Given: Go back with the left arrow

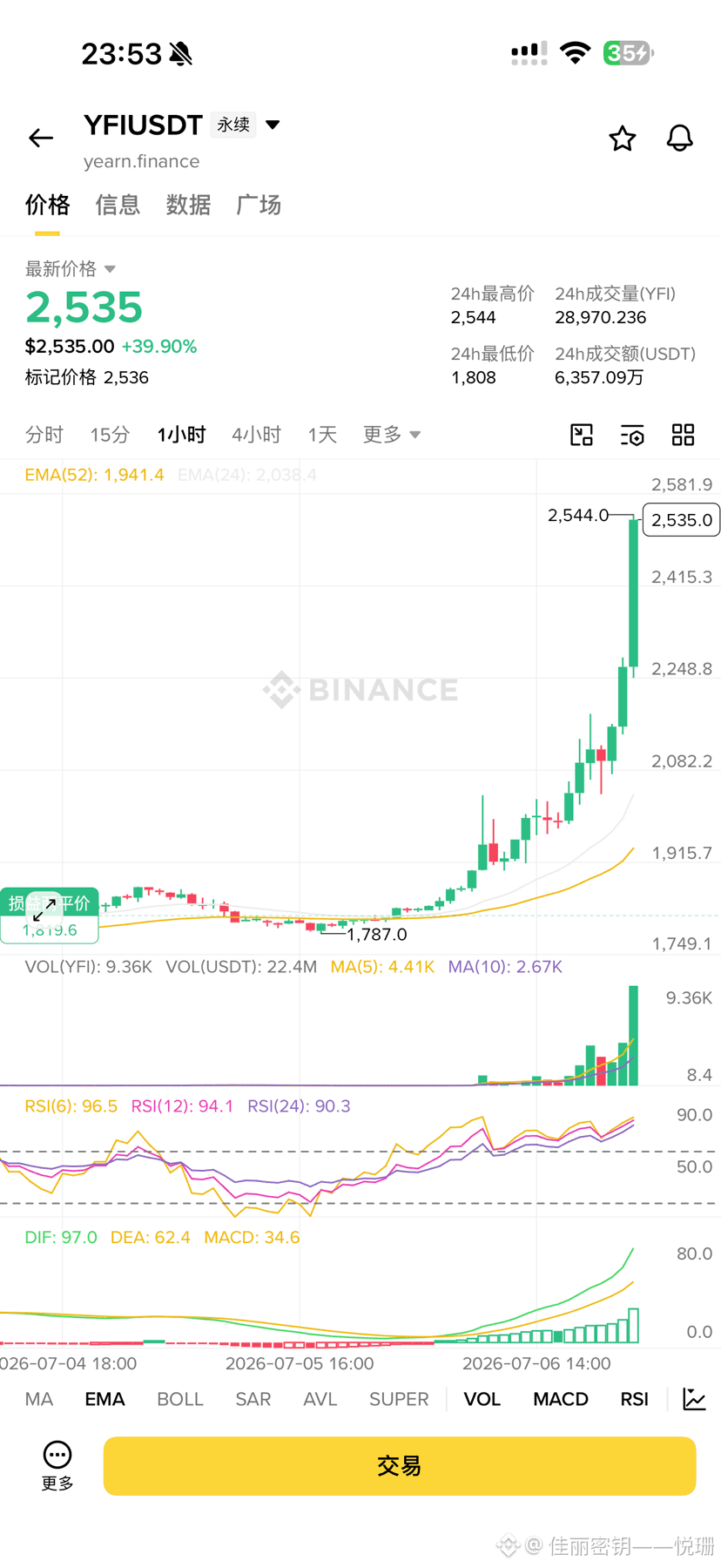Looking at the screenshot, I should click(x=41, y=138).
